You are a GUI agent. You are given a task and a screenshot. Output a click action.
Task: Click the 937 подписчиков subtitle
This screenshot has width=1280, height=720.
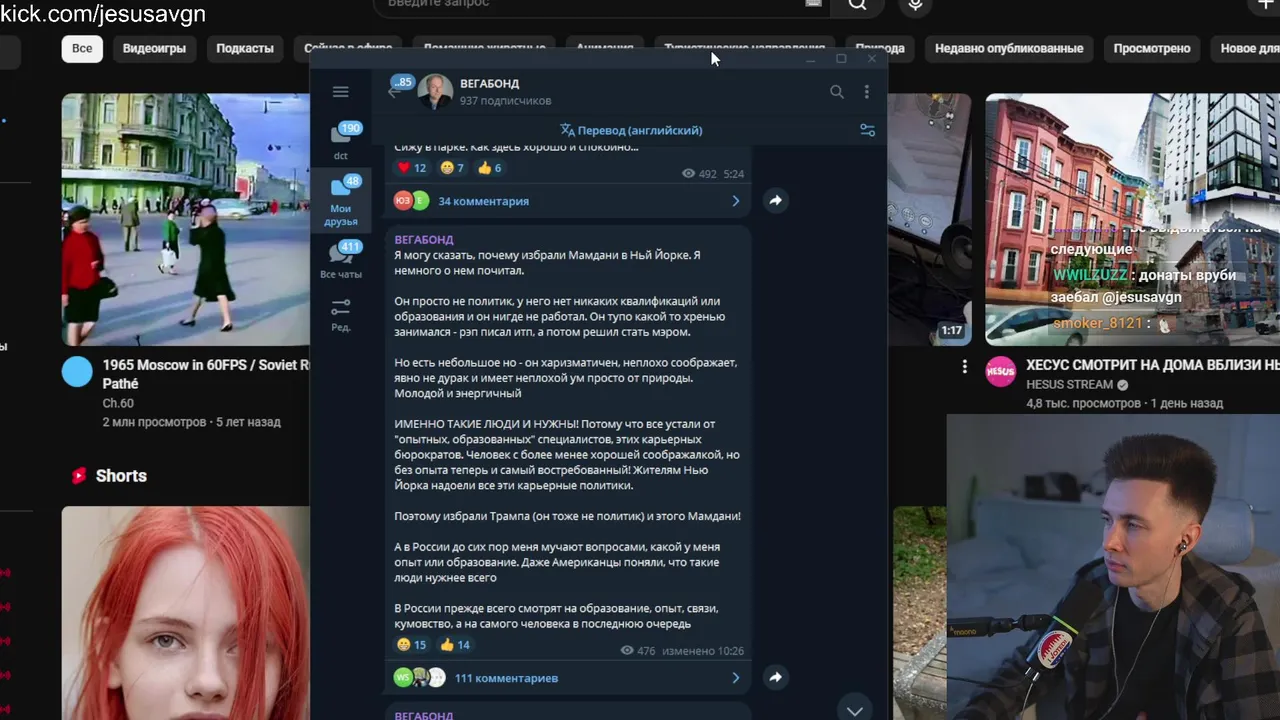pyautogui.click(x=505, y=101)
